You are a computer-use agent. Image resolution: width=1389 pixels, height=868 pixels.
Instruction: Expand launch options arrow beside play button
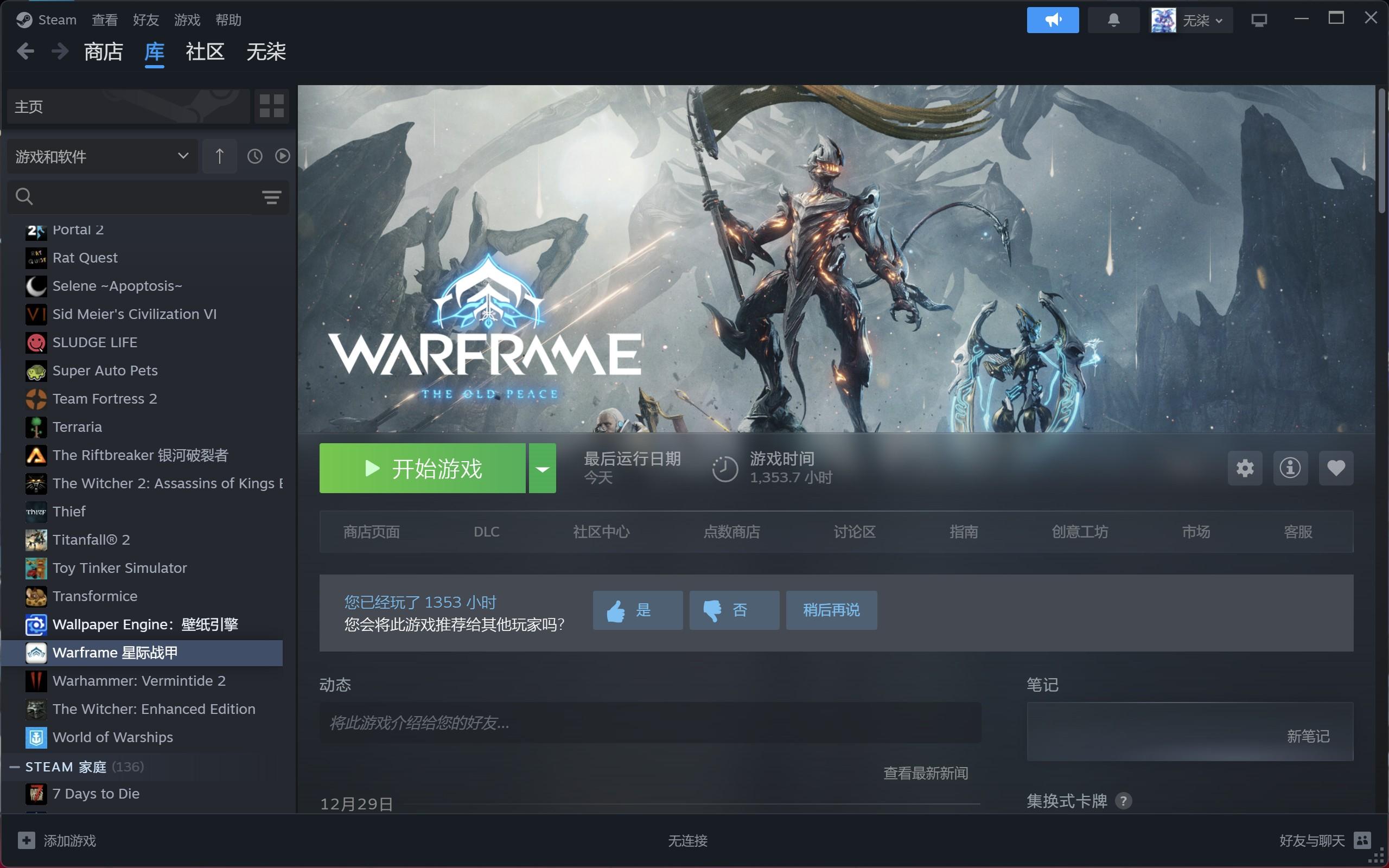tap(542, 468)
